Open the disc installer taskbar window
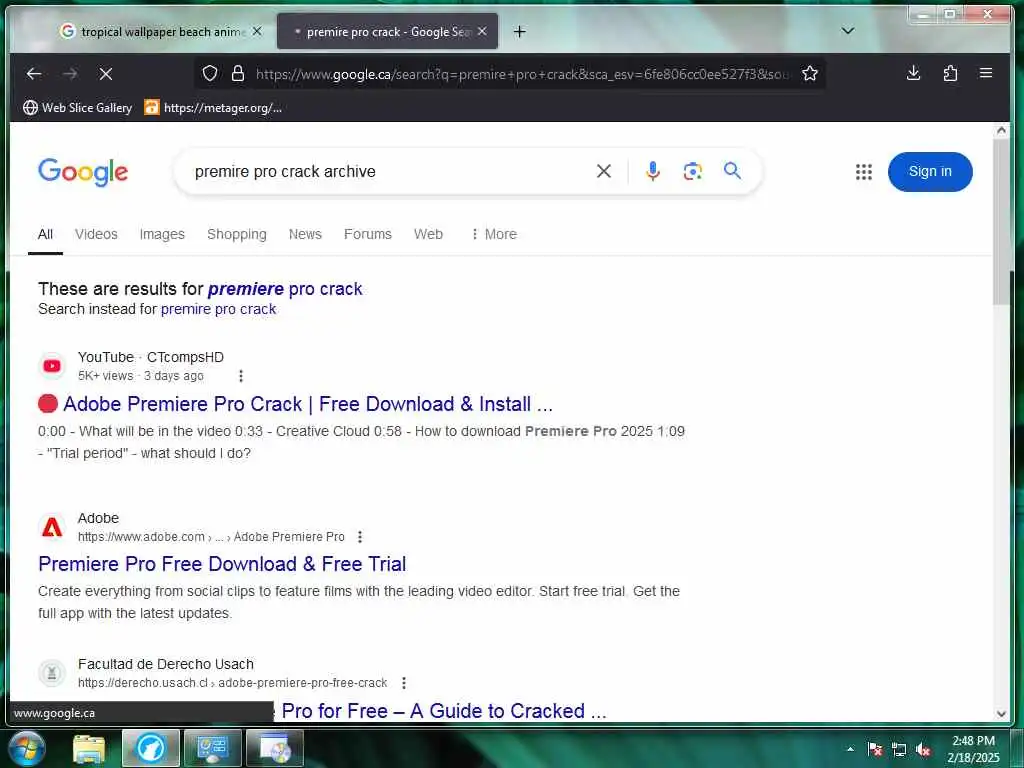Viewport: 1024px width, 768px height. 275,748
